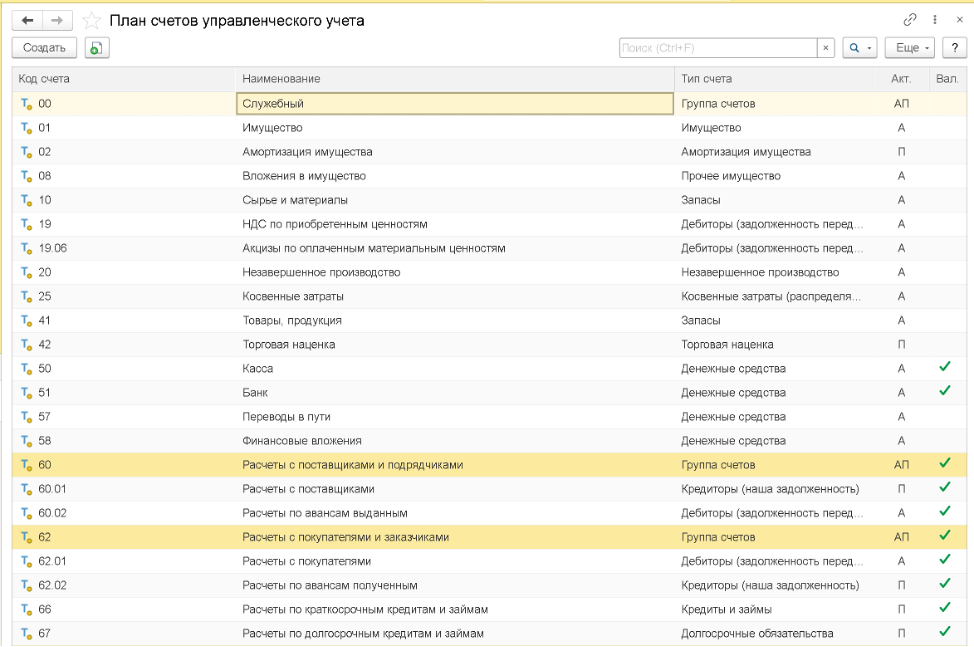Click into the Поиск (Ctrl+F) search field
This screenshot has width=974, height=647.
pyautogui.click(x=716, y=48)
